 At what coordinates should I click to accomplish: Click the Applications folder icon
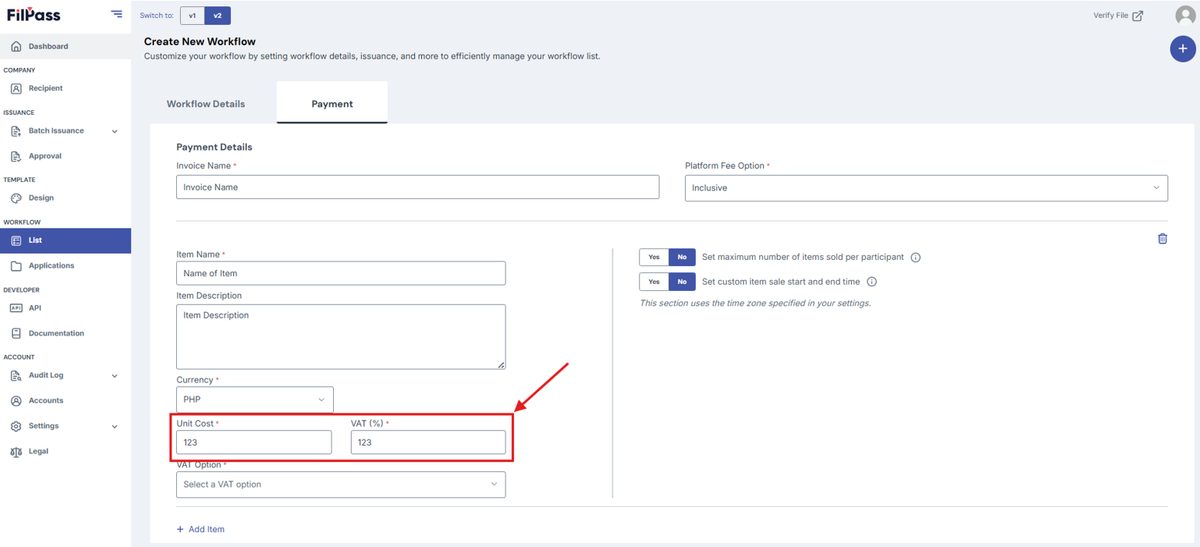(16, 266)
